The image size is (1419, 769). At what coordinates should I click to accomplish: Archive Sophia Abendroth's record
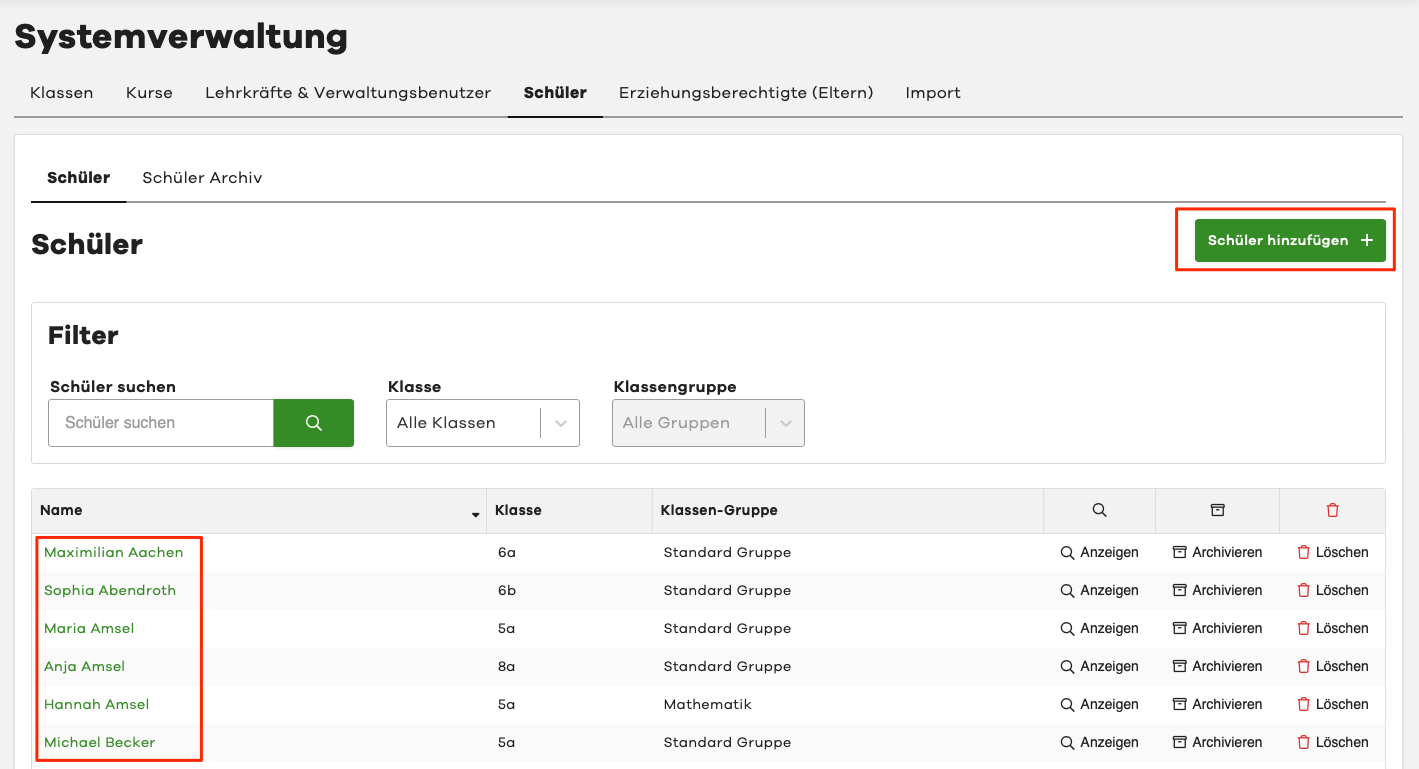point(1217,590)
